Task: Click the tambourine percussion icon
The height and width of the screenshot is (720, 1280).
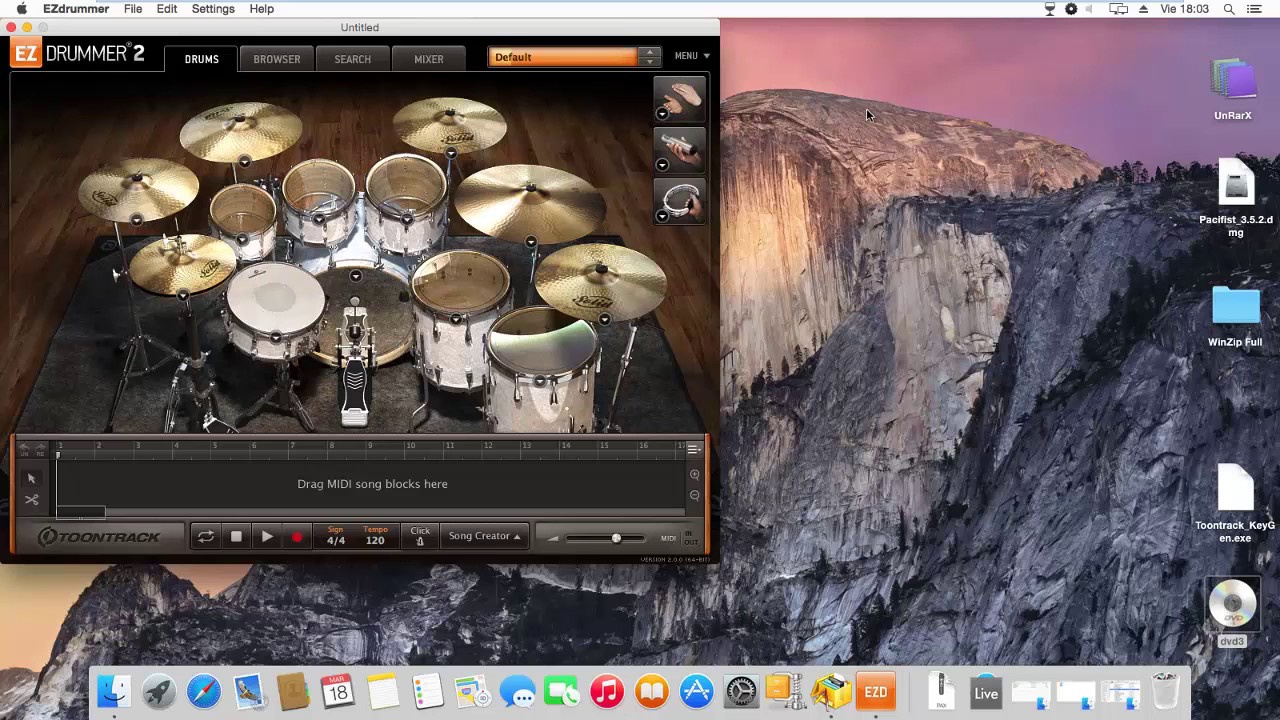Action: (x=680, y=201)
